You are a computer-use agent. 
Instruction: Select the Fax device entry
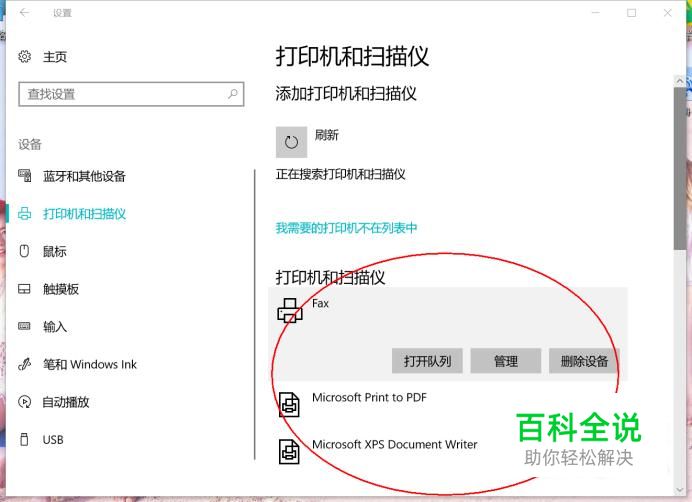(448, 334)
